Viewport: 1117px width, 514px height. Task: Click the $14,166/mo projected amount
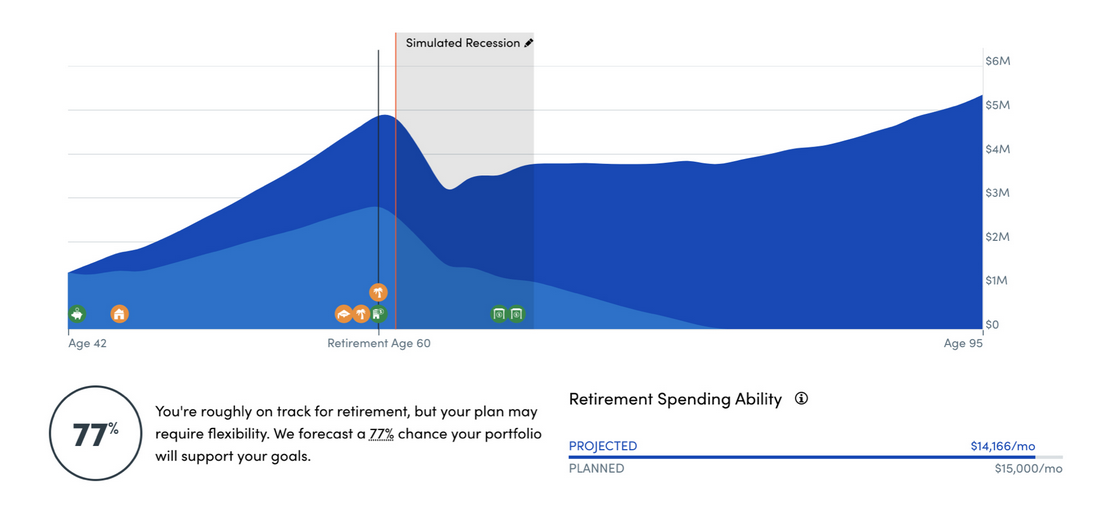1002,446
